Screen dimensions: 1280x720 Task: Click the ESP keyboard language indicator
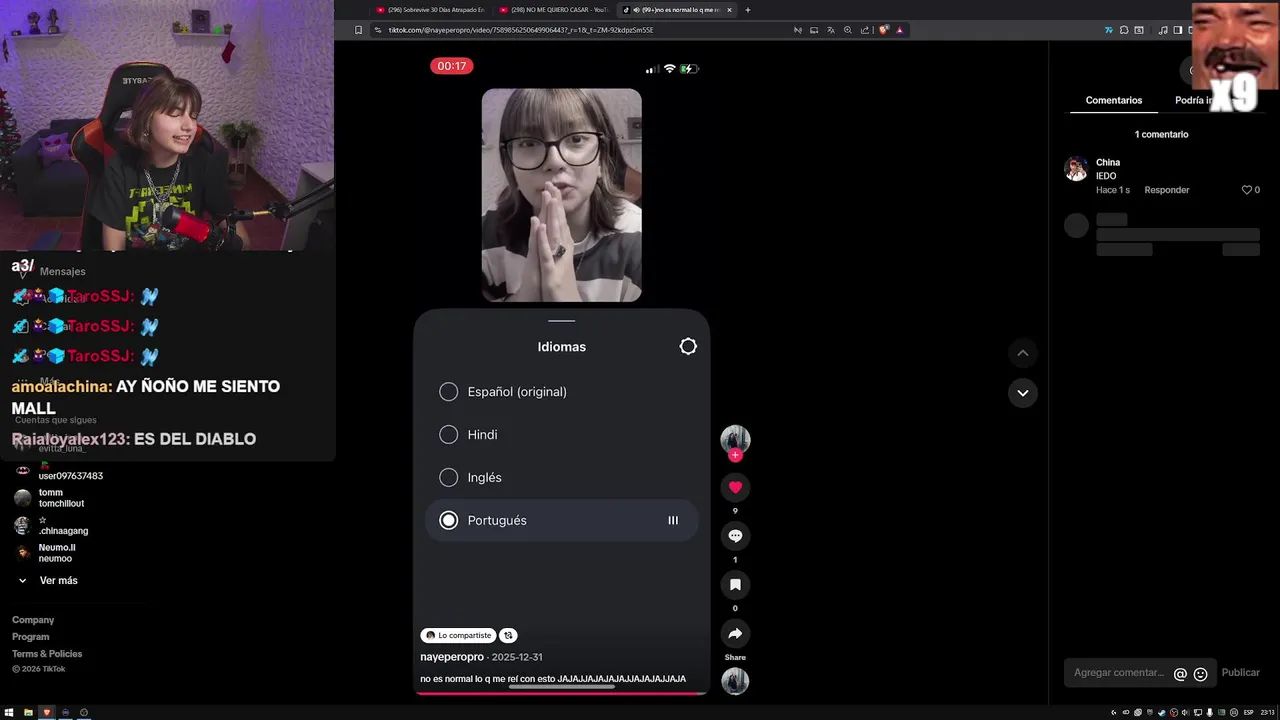click(x=1249, y=713)
